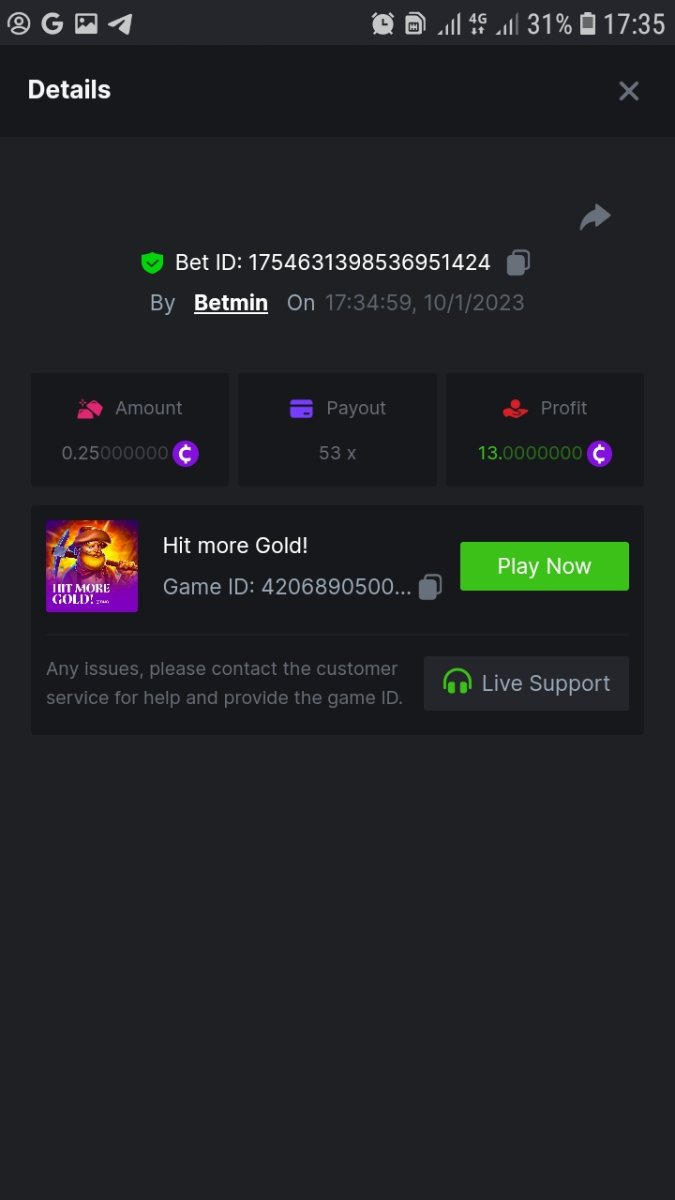Viewport: 675px width, 1200px height.
Task: Close the Details panel with X
Action: click(x=628, y=91)
